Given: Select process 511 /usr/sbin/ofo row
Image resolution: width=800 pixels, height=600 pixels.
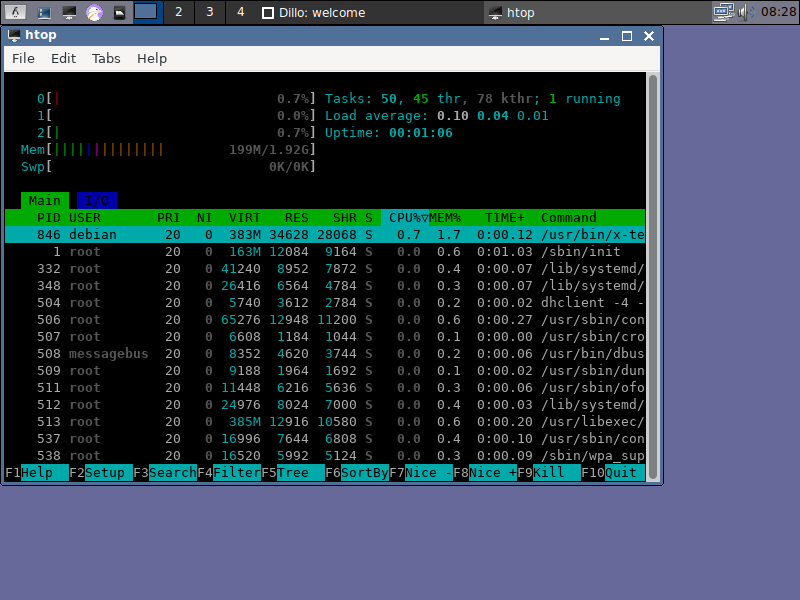Looking at the screenshot, I should (325, 388).
